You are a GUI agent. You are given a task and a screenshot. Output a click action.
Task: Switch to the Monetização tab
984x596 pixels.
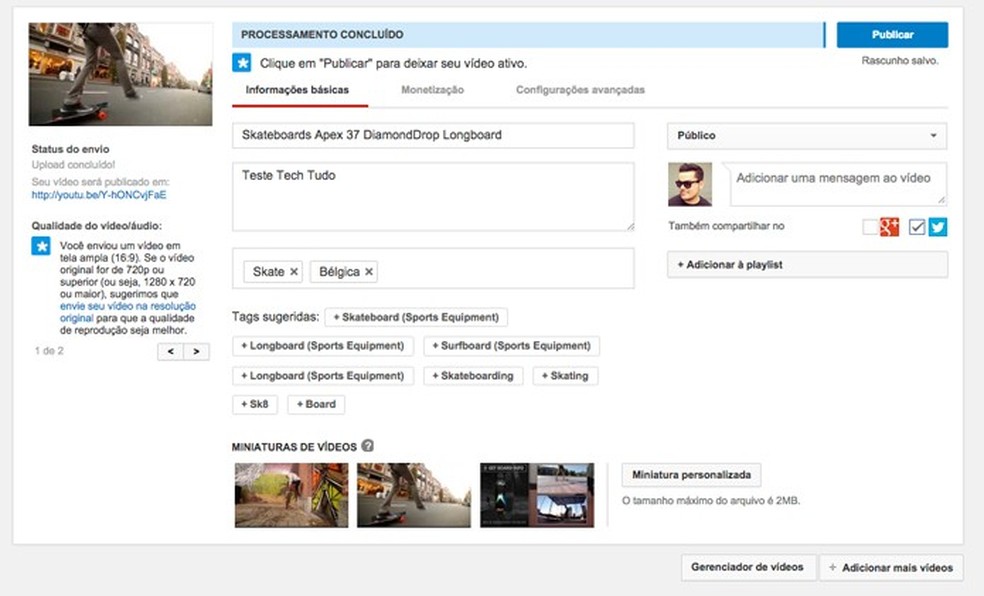432,90
